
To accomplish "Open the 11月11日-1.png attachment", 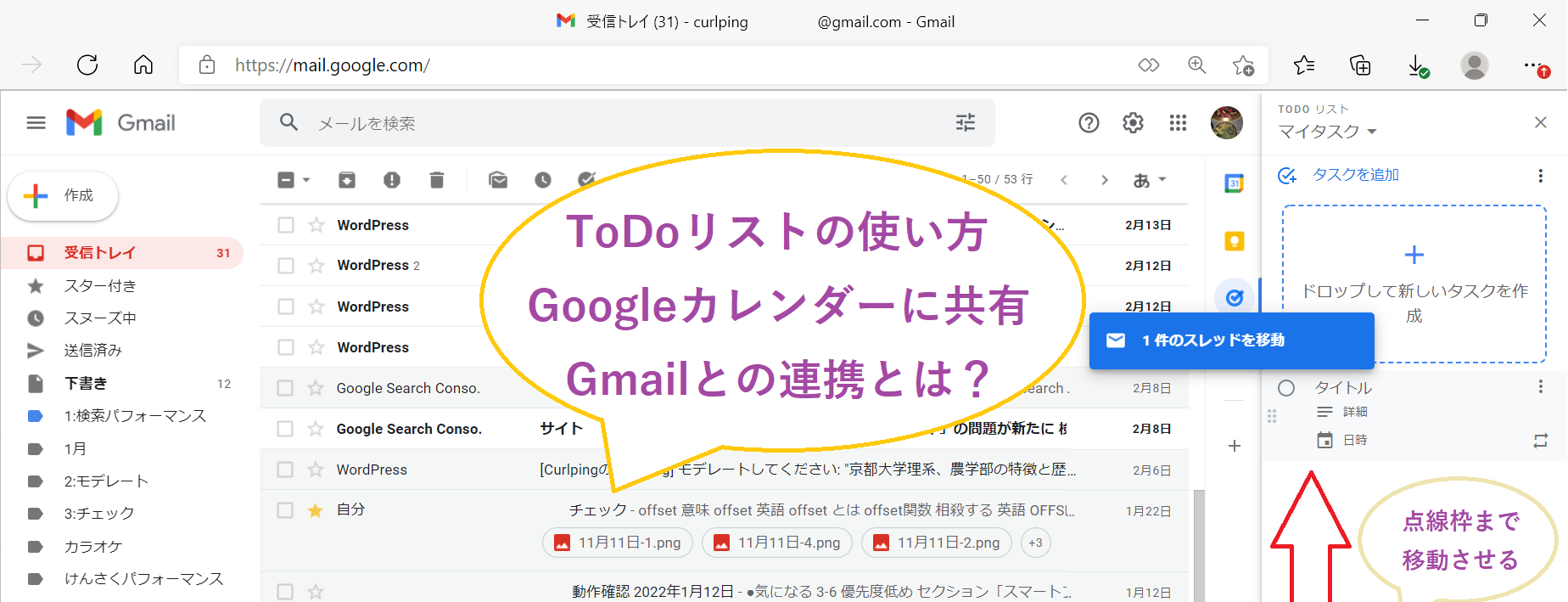I will 618,543.
